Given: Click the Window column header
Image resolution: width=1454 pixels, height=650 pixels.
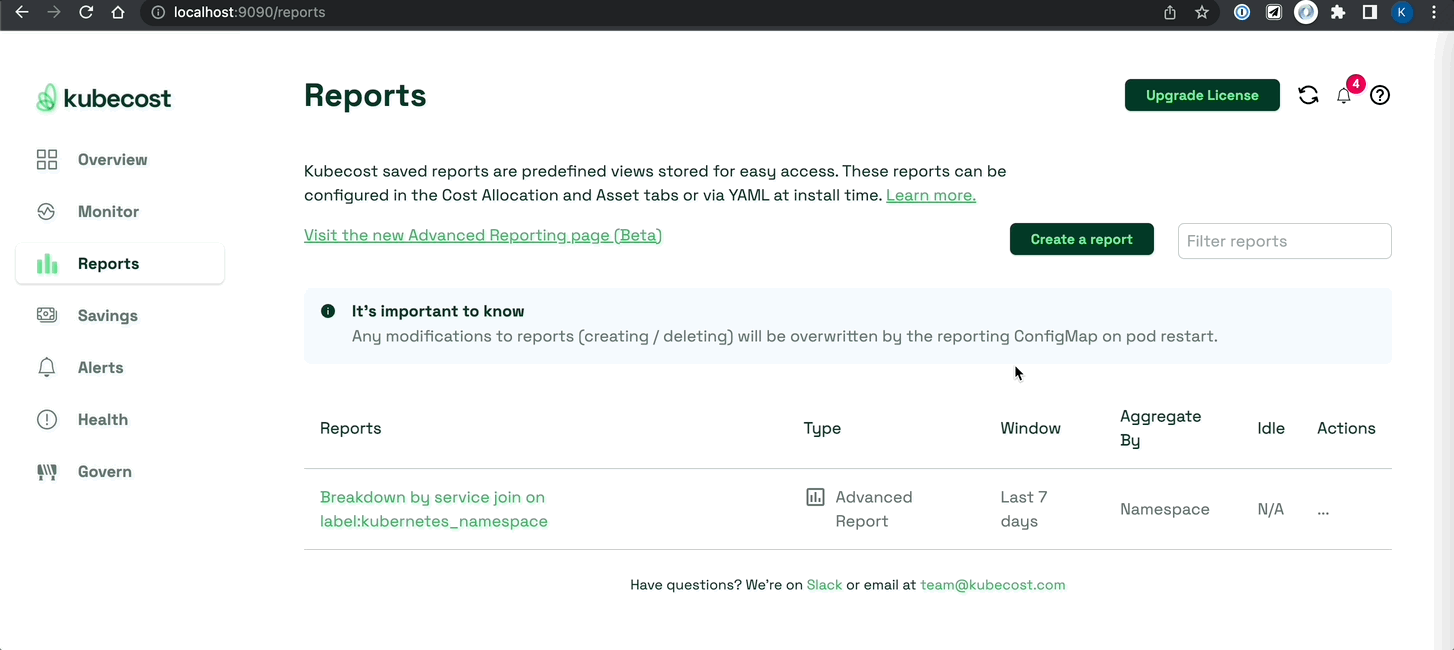Looking at the screenshot, I should point(1030,428).
